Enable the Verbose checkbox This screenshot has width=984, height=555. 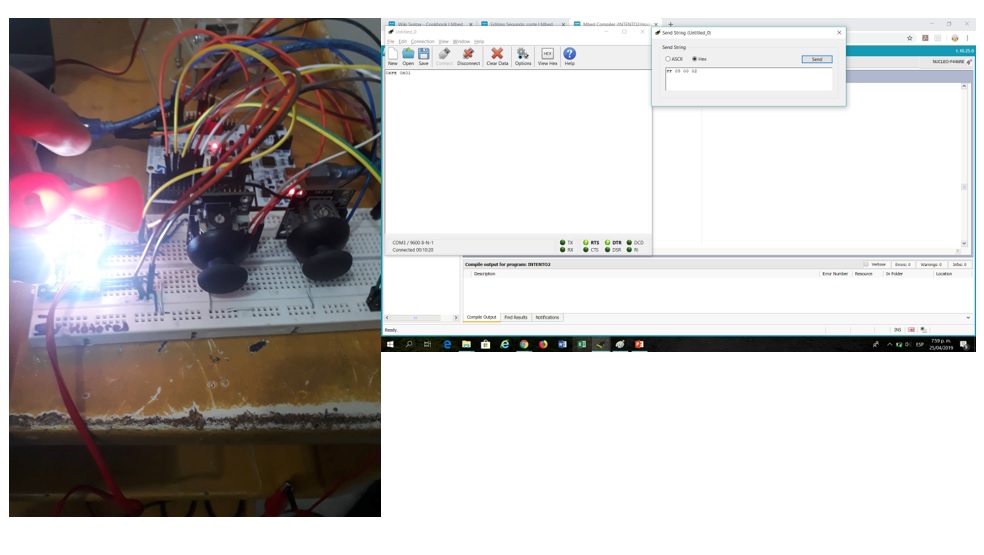pos(868,264)
